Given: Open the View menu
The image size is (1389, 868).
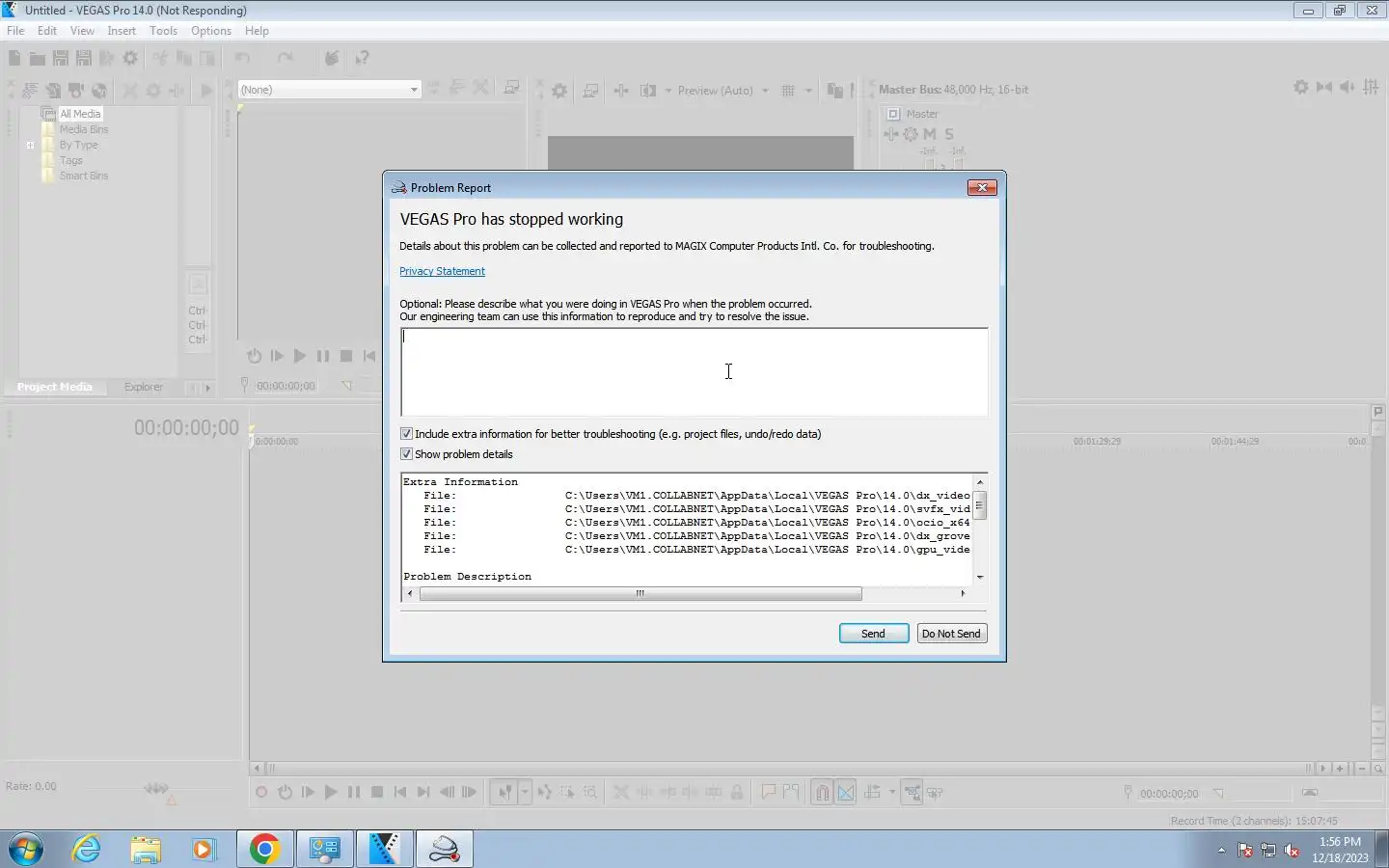Looking at the screenshot, I should (82, 31).
